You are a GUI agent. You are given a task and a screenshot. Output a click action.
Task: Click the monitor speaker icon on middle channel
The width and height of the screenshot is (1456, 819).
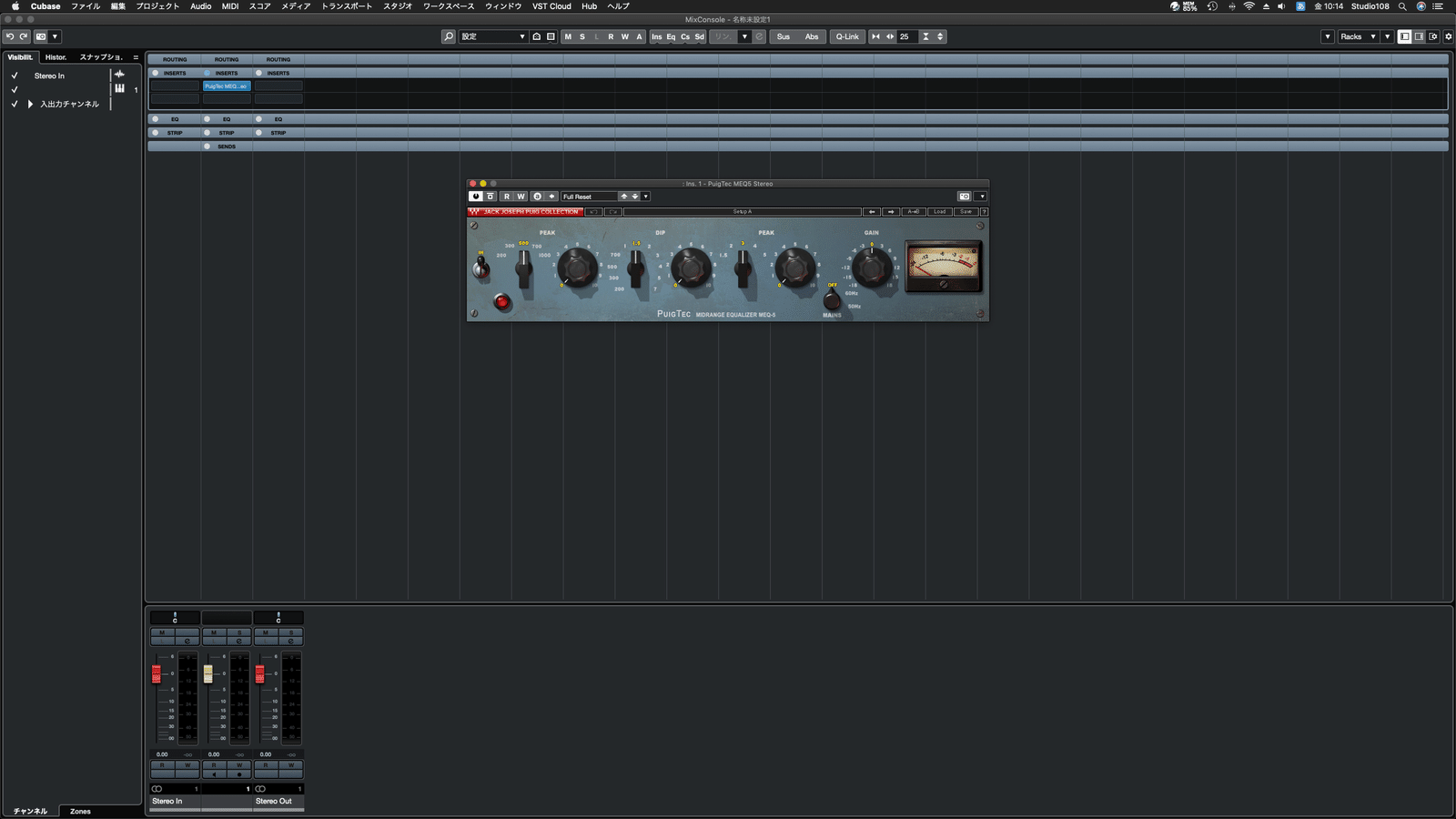tap(214, 774)
